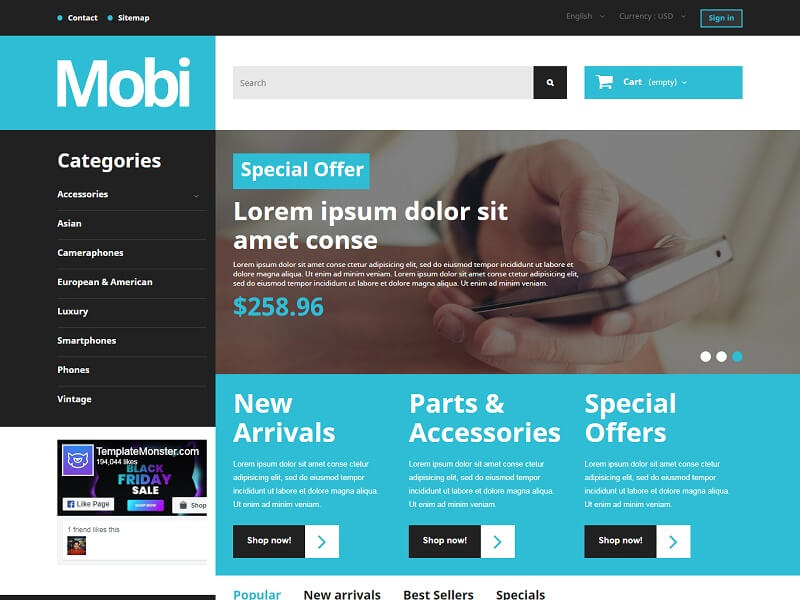Open the Currency USD dropdown

pos(652,16)
